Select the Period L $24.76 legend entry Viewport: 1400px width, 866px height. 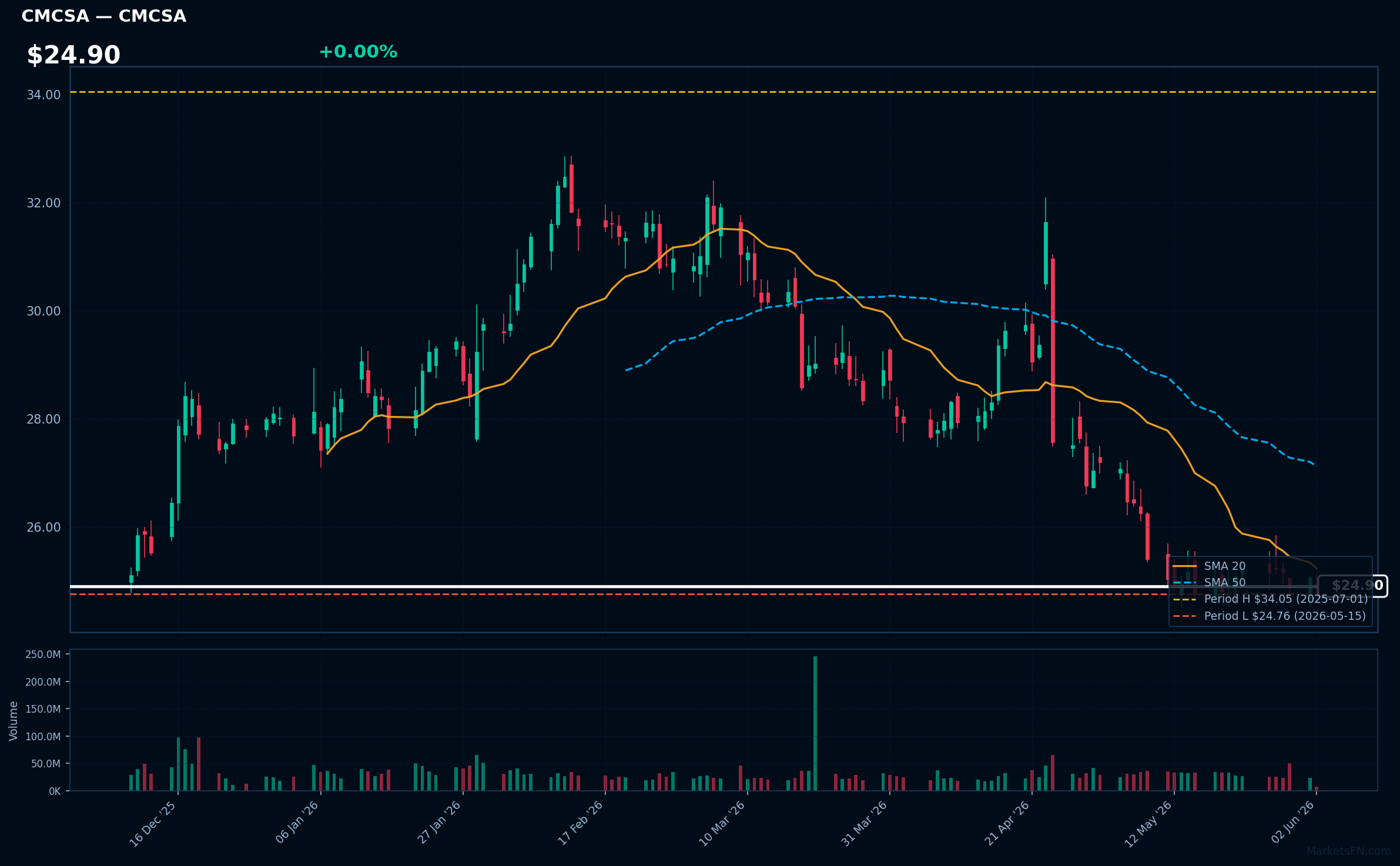point(1270,616)
